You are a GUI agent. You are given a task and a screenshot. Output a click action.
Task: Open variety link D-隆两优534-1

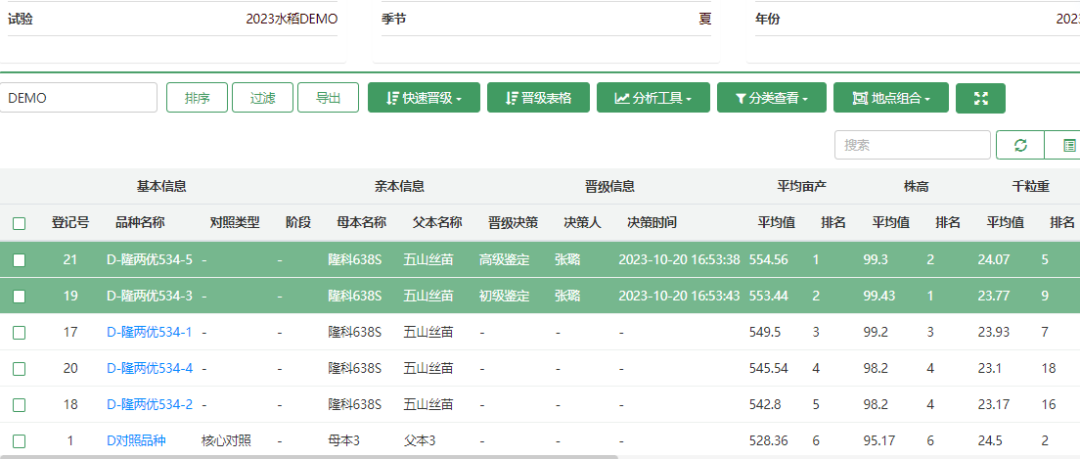[x=149, y=332]
